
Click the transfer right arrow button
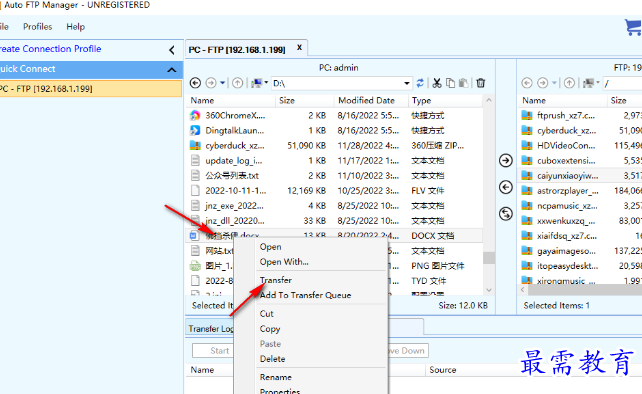pyautogui.click(x=506, y=160)
